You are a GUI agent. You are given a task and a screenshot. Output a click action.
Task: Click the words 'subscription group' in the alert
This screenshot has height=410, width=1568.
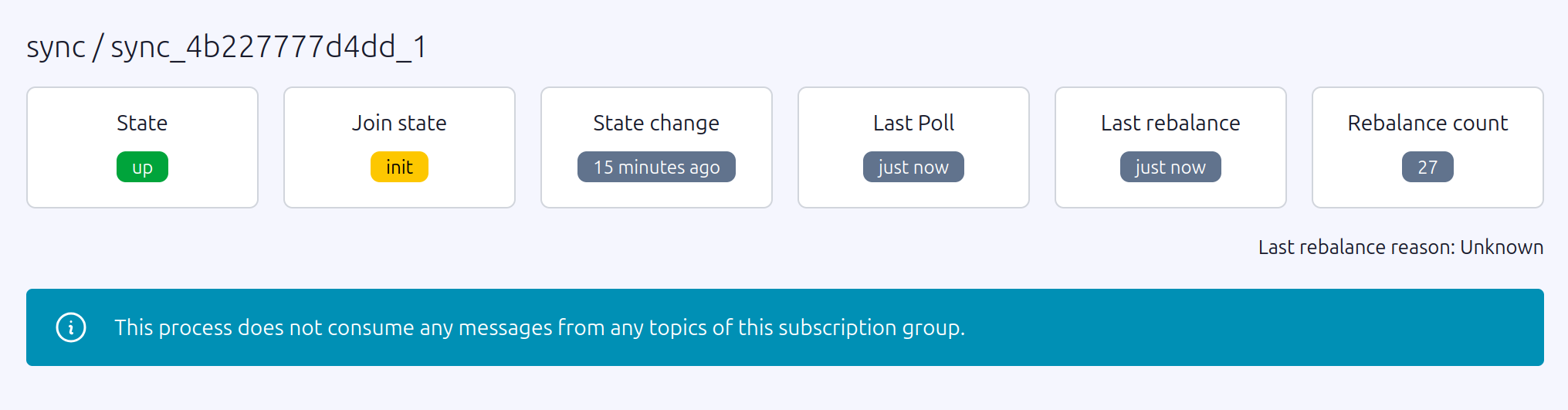[869, 327]
